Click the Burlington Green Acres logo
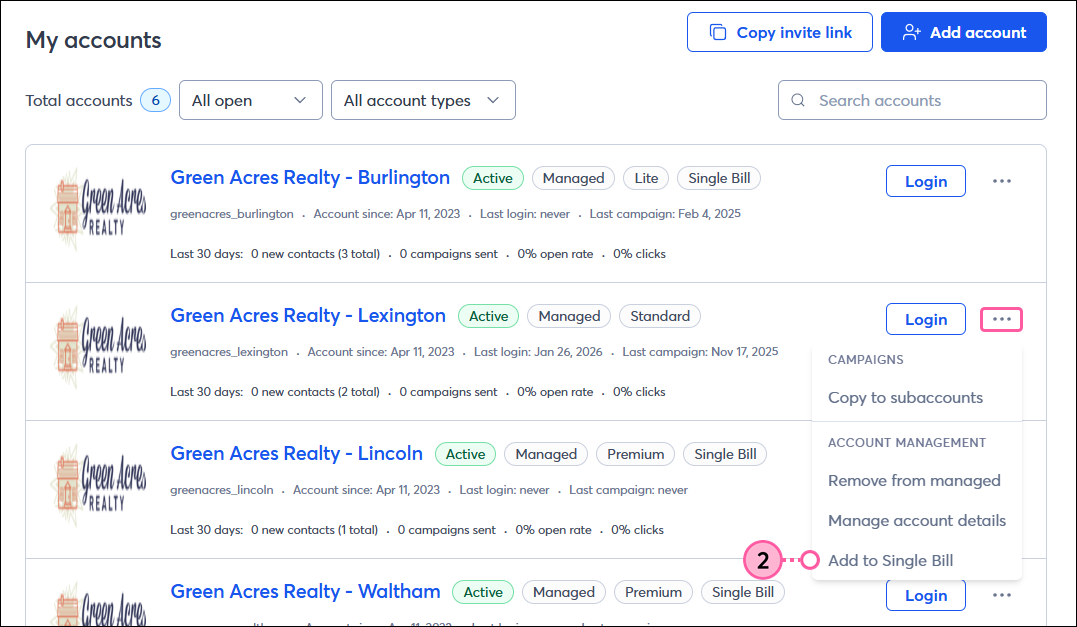This screenshot has width=1077, height=627. [x=100, y=210]
